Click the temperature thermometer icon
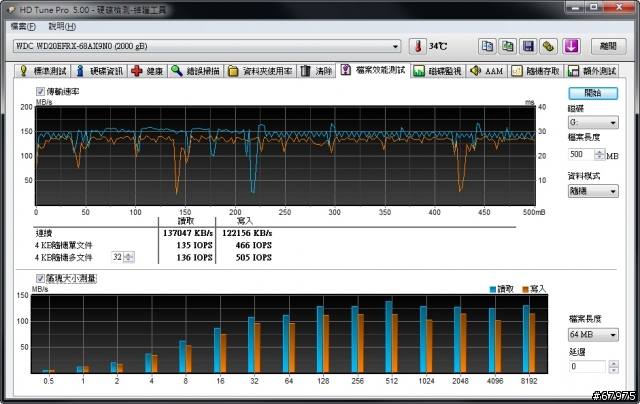 pyautogui.click(x=418, y=46)
